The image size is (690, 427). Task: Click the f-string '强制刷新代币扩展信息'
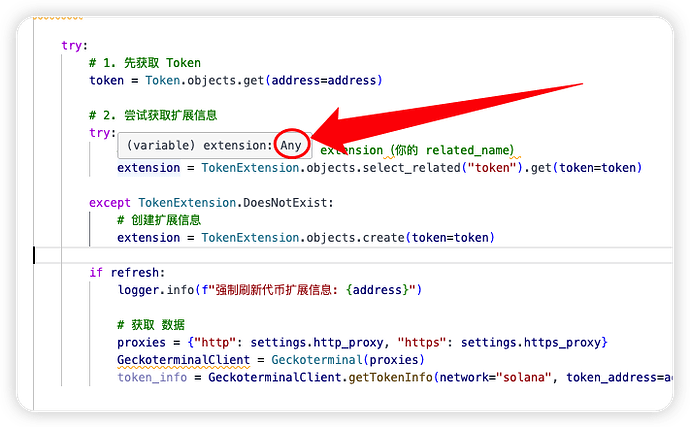coord(273,290)
